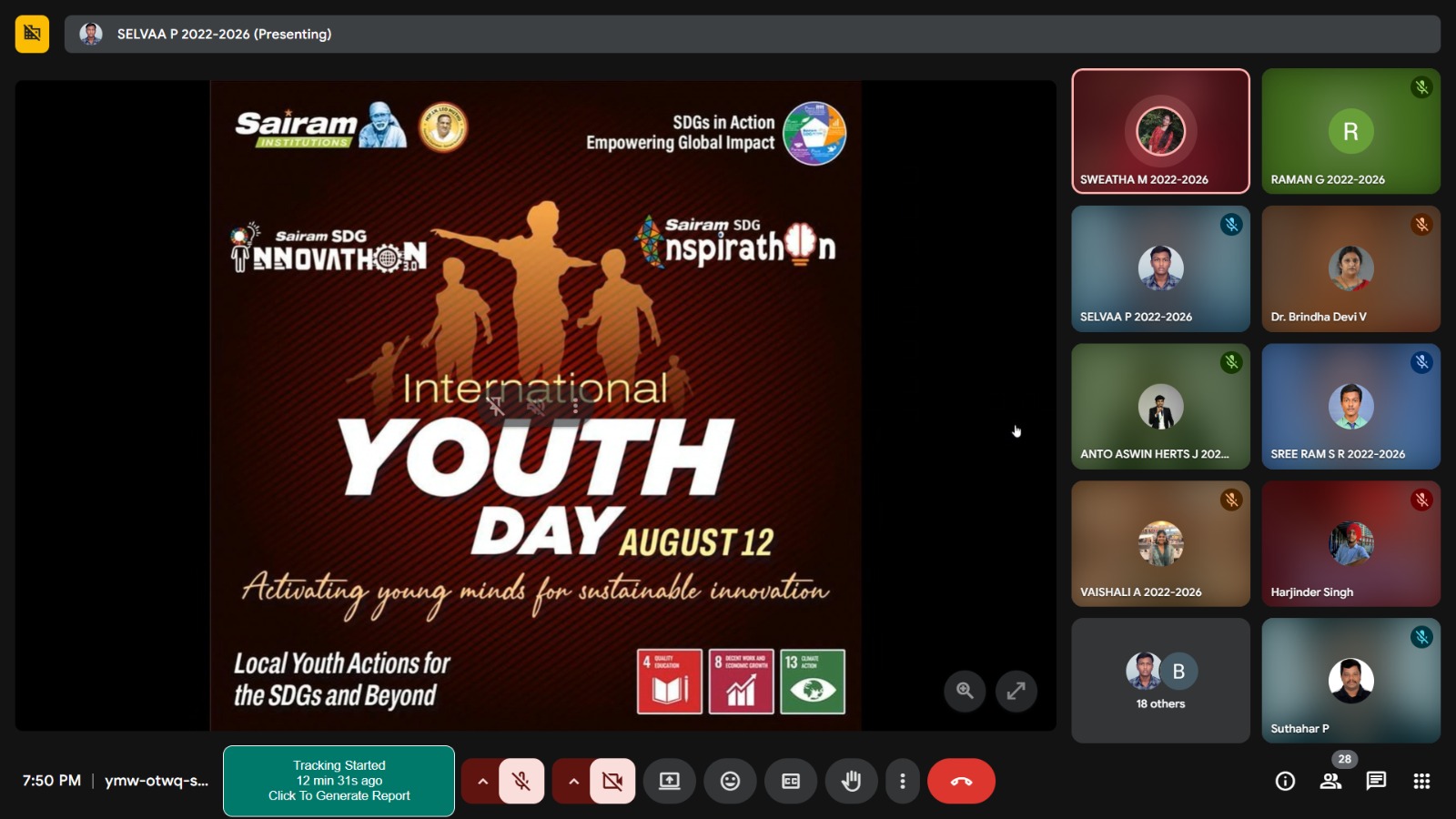
Task: Click the yellow presentation indicator icon
Action: pyautogui.click(x=32, y=34)
